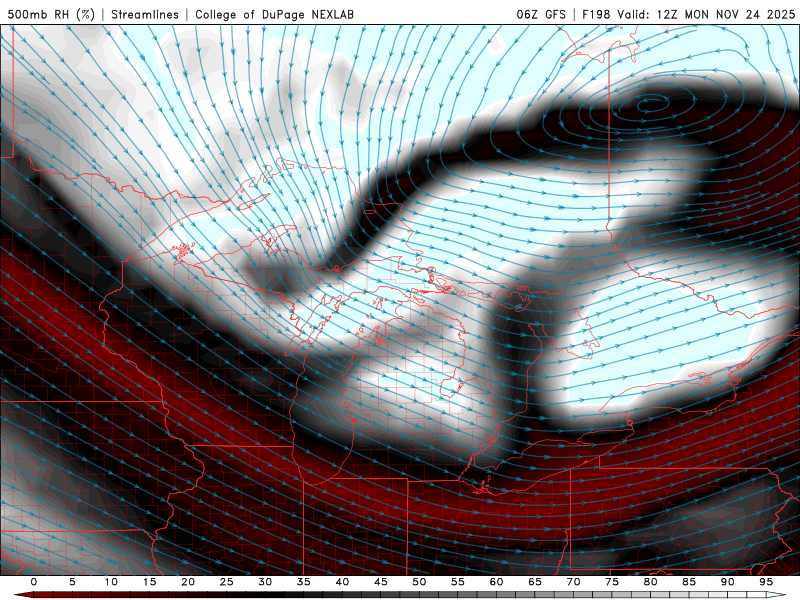This screenshot has width=800, height=600.
Task: Click the "Streamlines" label in header
Action: (x=145, y=14)
